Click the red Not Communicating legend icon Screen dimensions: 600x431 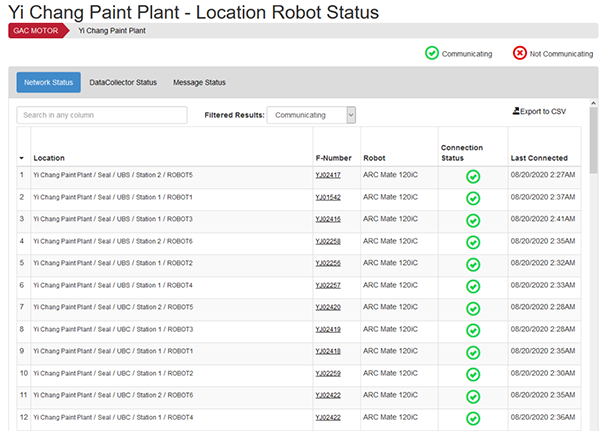click(520, 53)
